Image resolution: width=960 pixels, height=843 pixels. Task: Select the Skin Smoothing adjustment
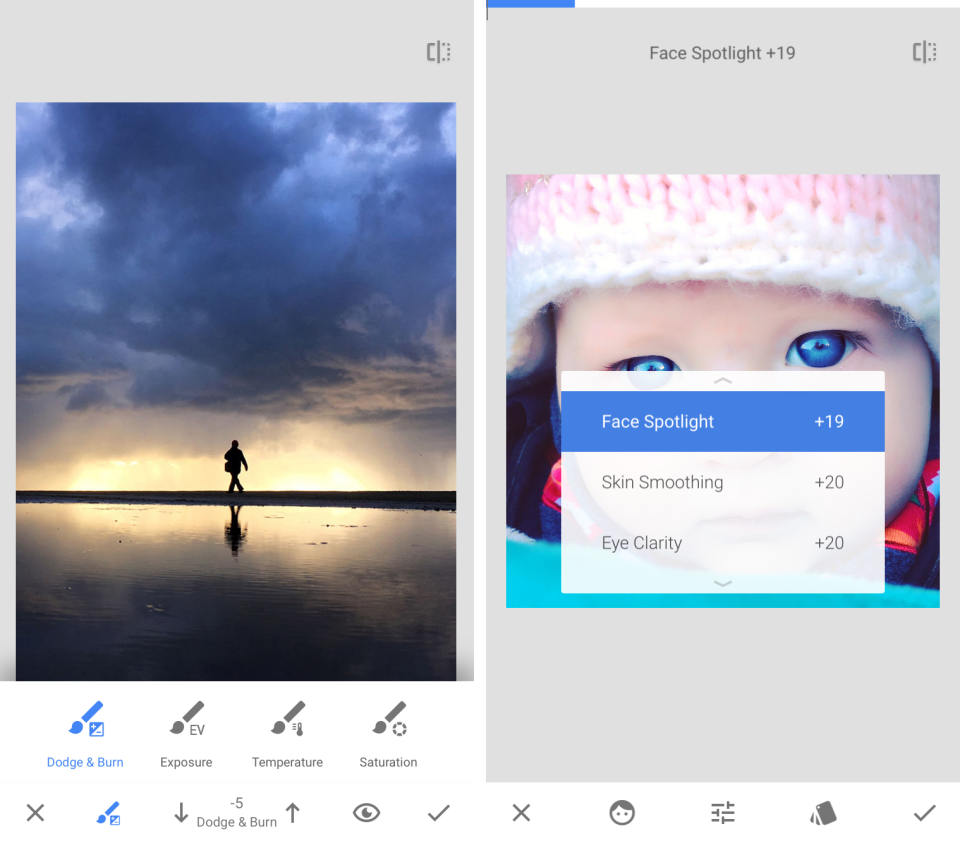point(723,482)
